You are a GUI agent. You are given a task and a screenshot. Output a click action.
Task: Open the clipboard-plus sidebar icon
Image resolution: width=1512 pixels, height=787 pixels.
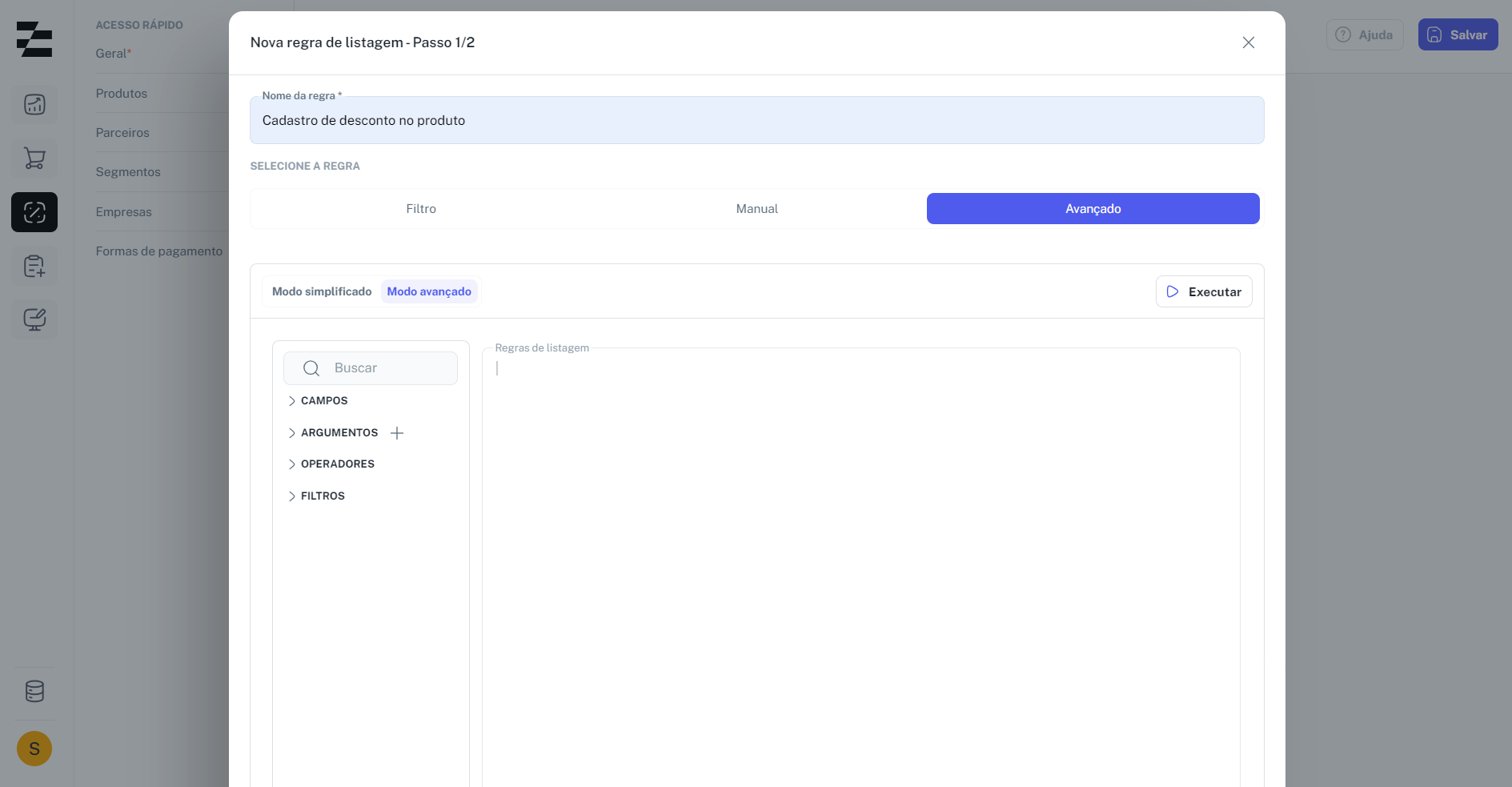[x=34, y=266]
